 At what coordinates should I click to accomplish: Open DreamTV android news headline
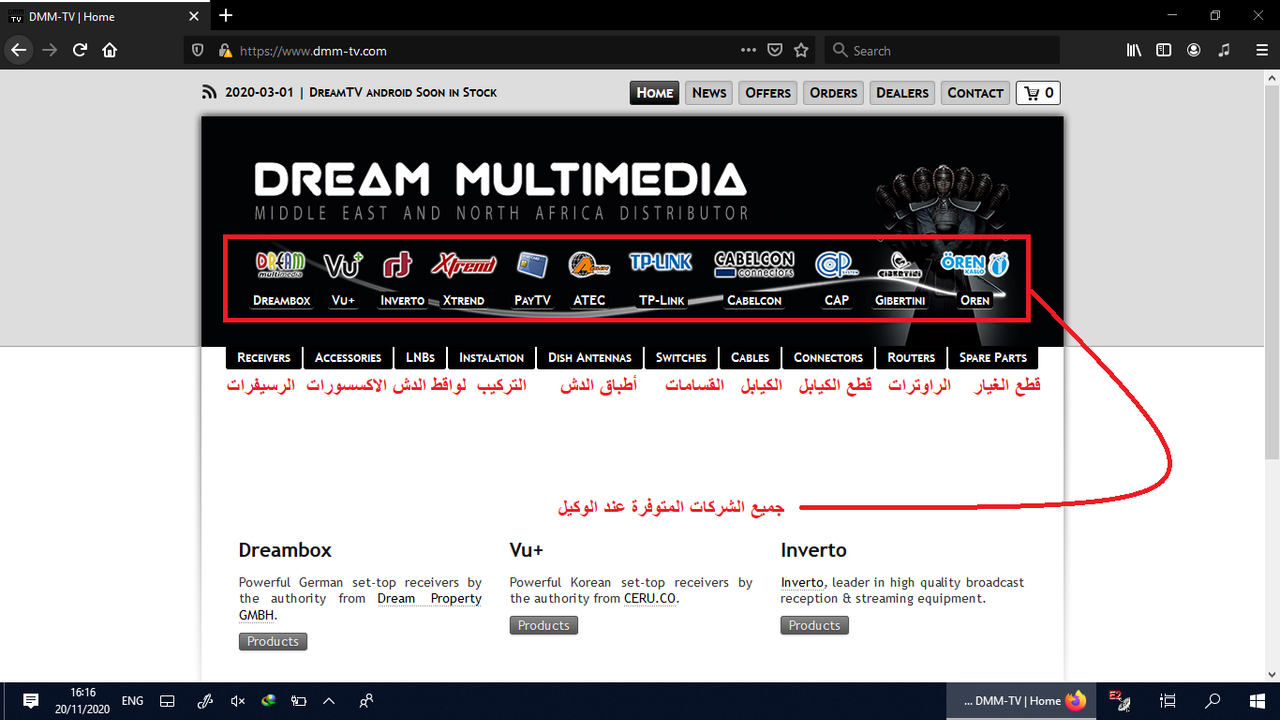coord(403,93)
